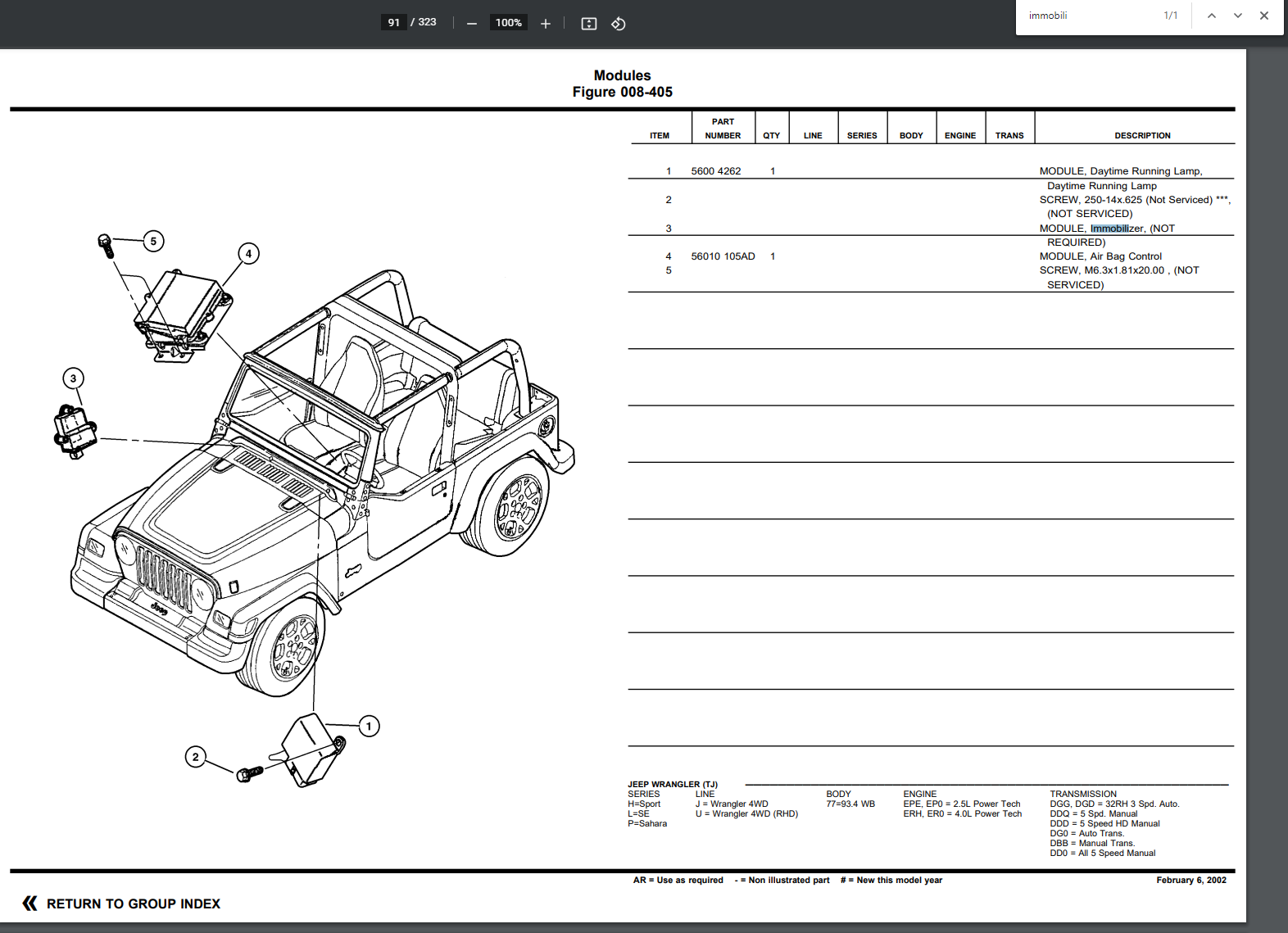Click callout number 1 in the diagram
The width and height of the screenshot is (1288, 933).
click(x=369, y=727)
